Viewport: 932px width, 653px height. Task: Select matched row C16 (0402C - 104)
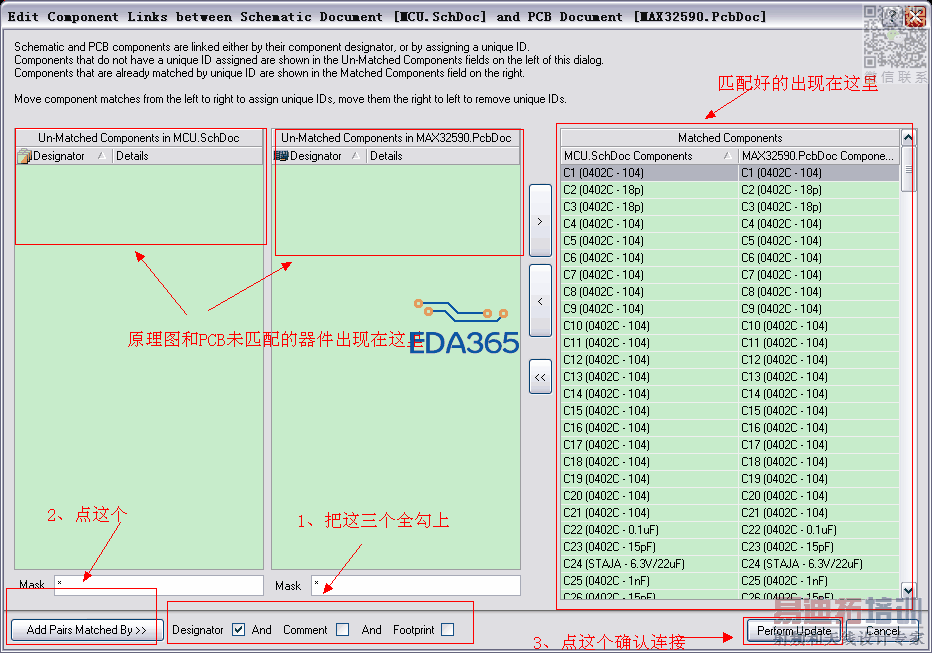pyautogui.click(x=730, y=428)
